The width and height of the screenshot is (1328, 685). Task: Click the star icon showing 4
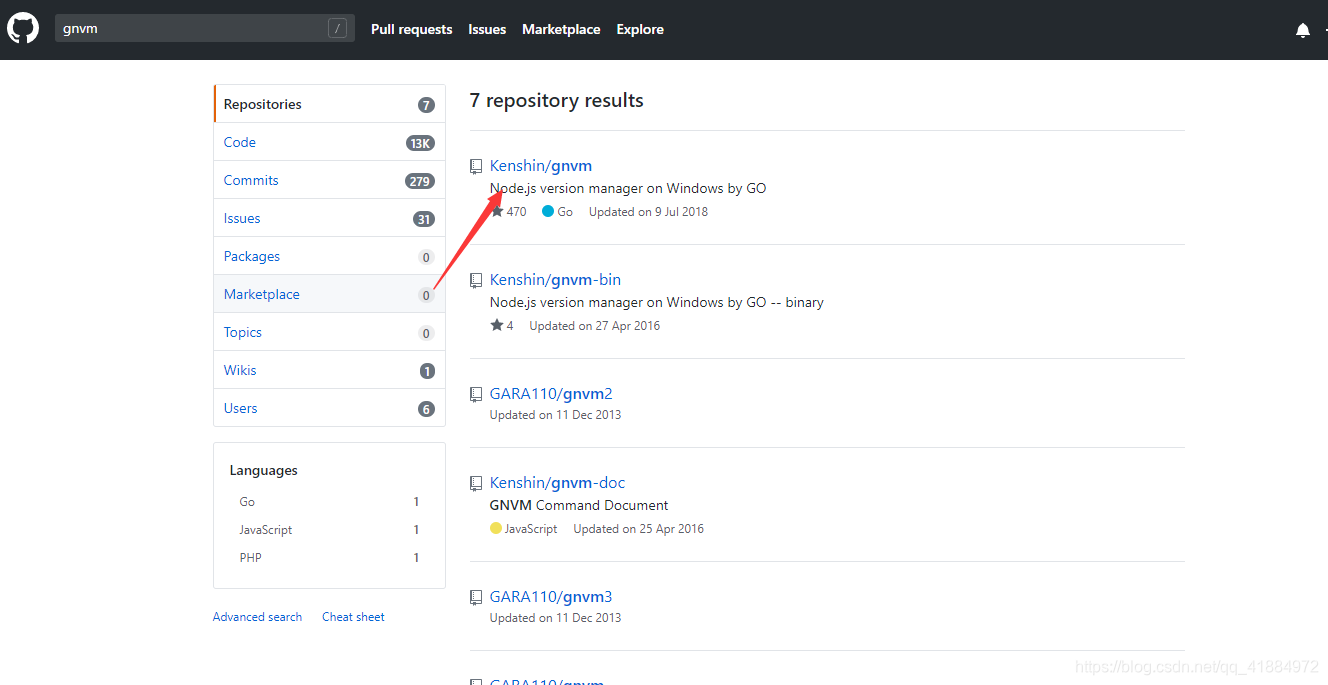click(497, 325)
